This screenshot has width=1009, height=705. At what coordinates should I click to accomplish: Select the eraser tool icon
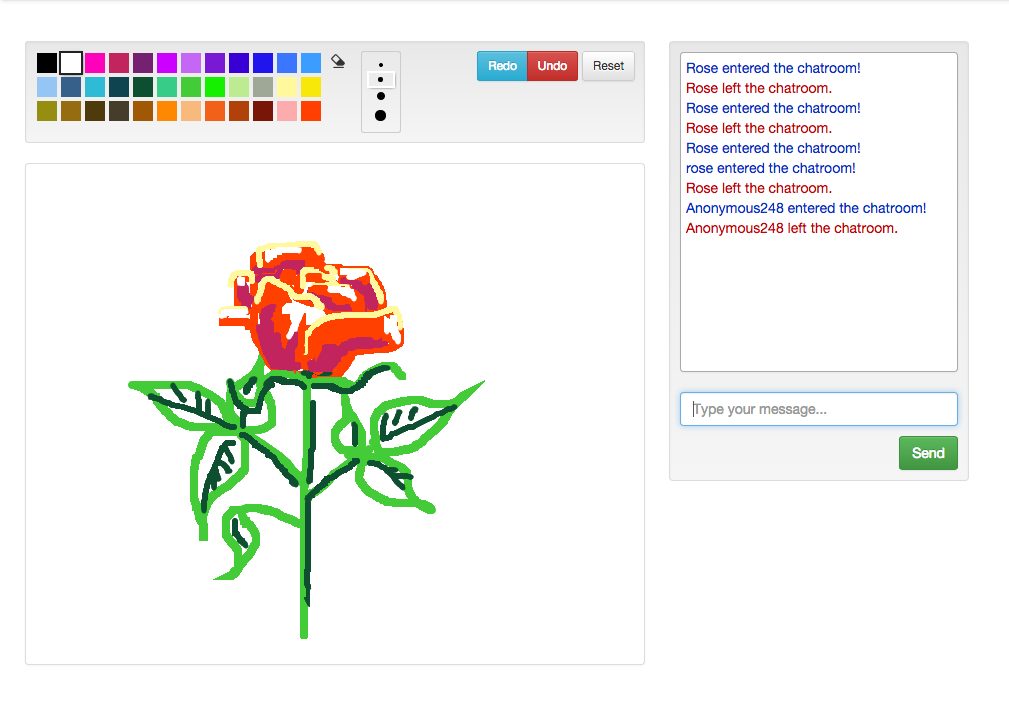338,62
